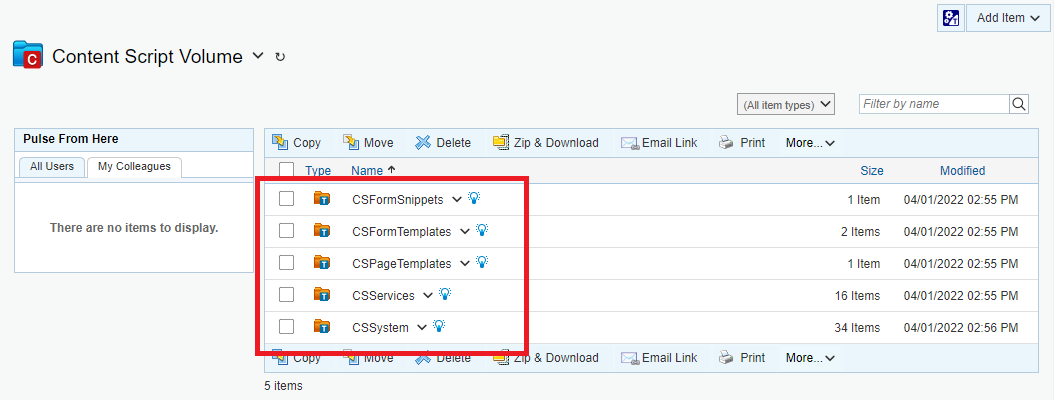Screen dimensions: 1054x400
Task: Click the lightbulb icon beside CSPageTemplates
Action: click(482, 262)
